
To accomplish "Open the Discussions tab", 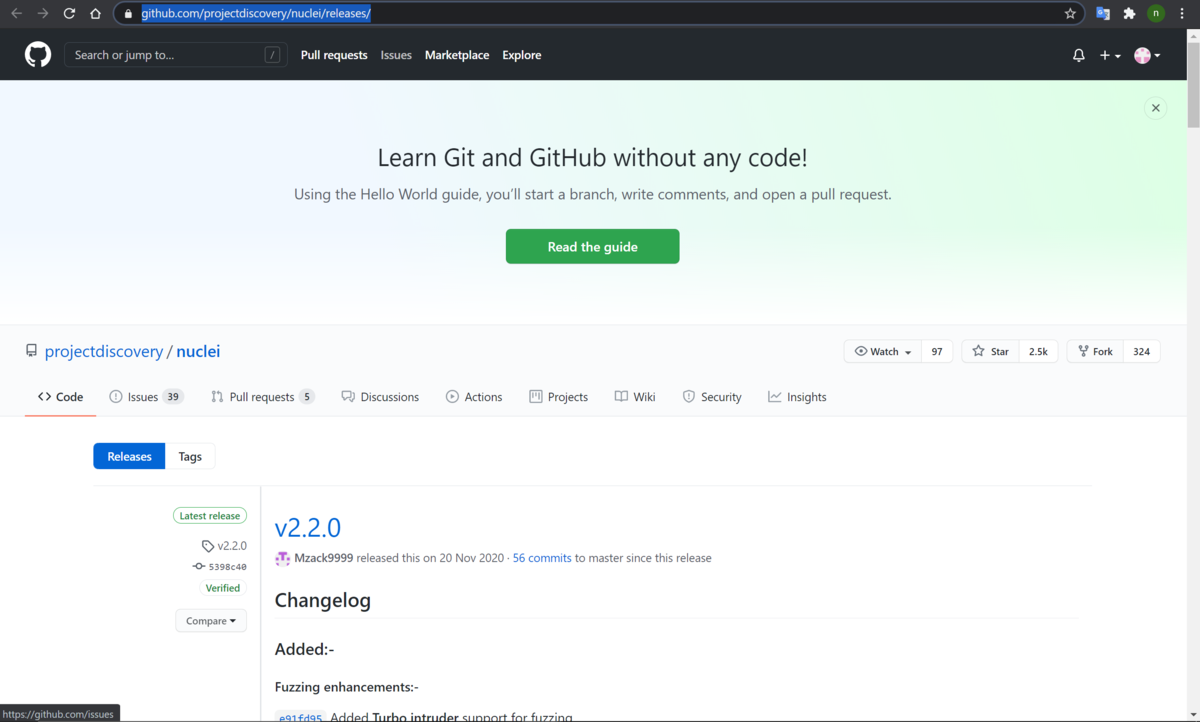I will point(380,397).
